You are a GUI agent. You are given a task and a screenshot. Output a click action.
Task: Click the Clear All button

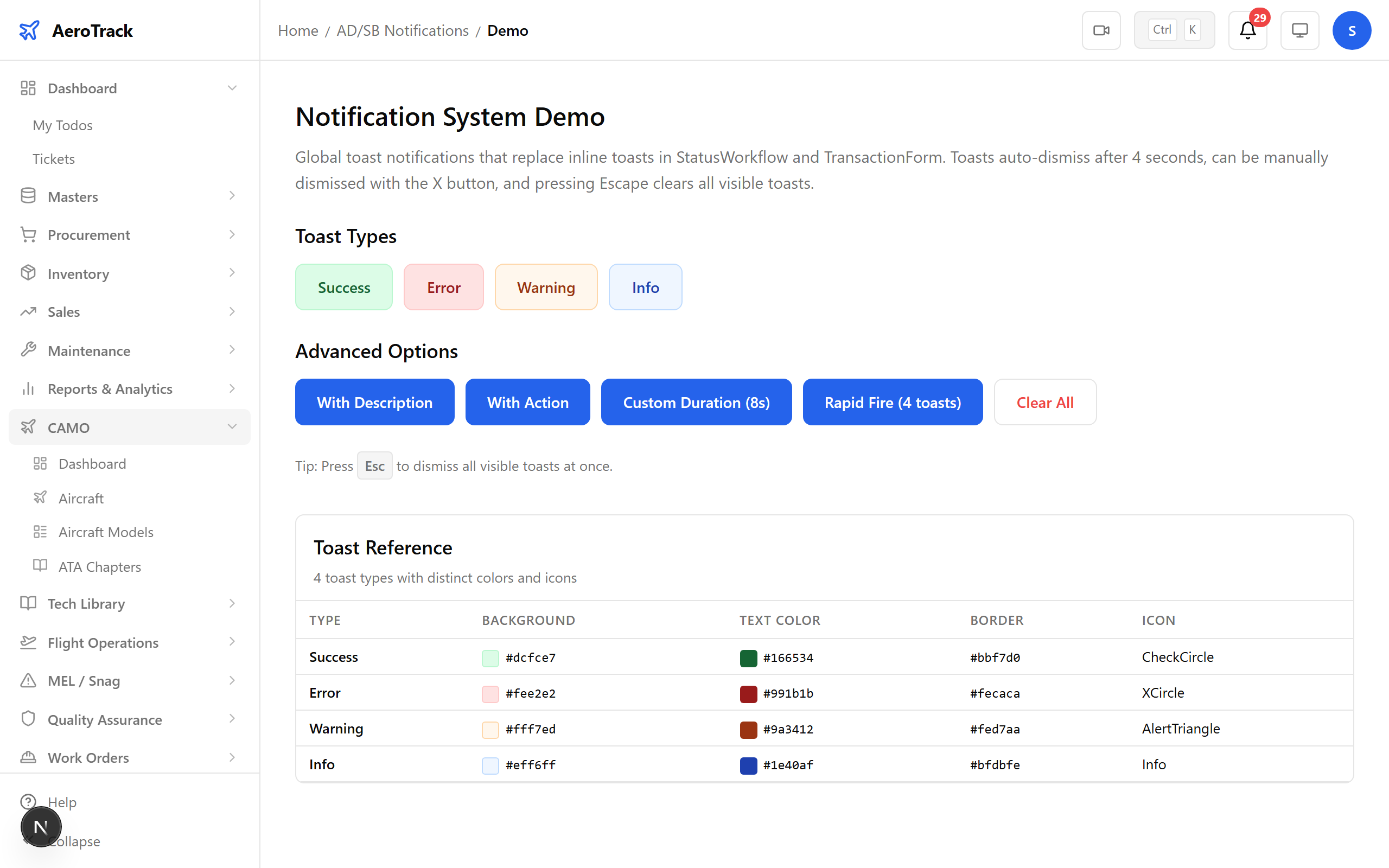pyautogui.click(x=1044, y=402)
